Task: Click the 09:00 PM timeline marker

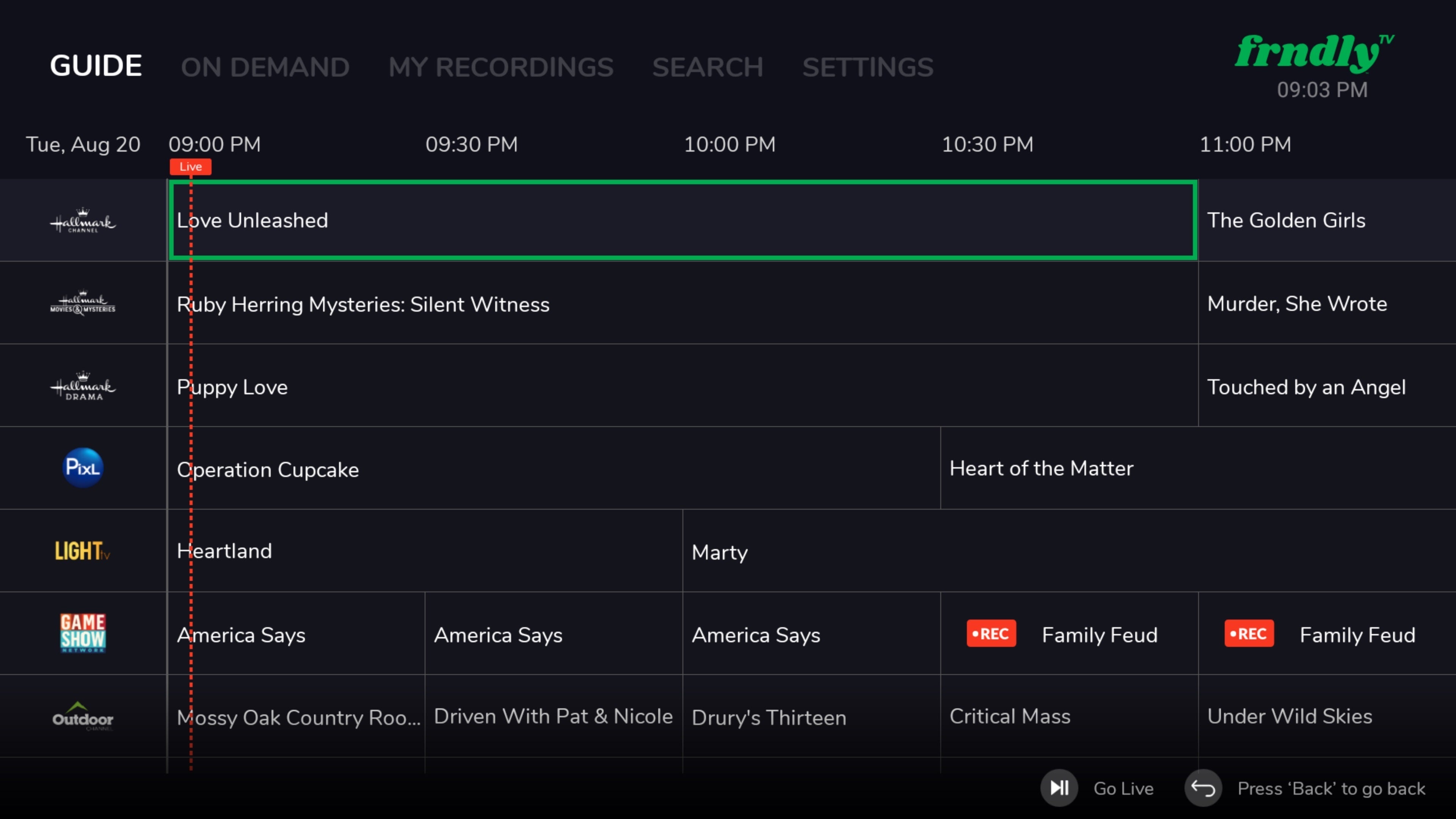Action: pyautogui.click(x=214, y=144)
